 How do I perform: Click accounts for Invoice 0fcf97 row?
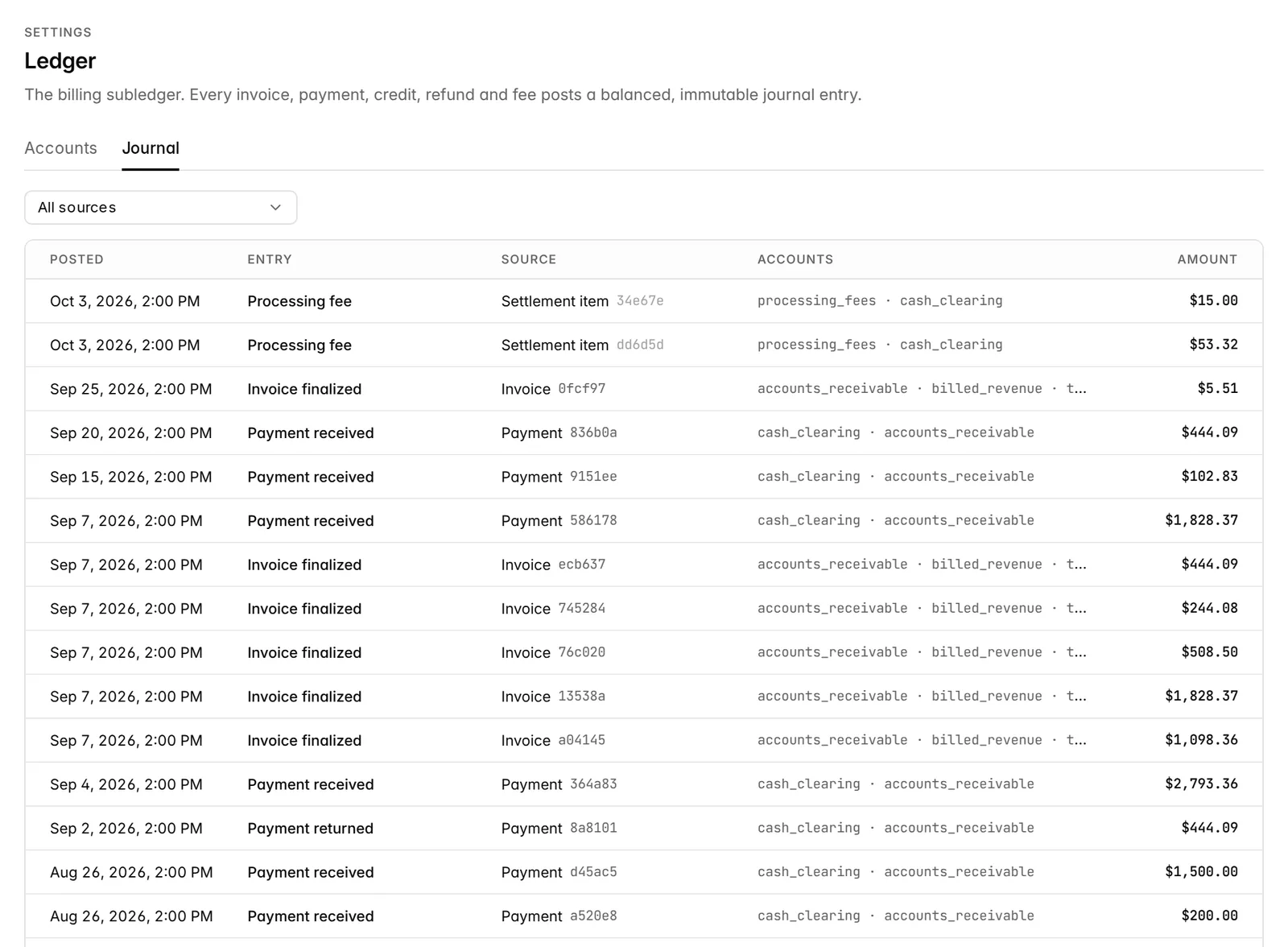point(922,389)
